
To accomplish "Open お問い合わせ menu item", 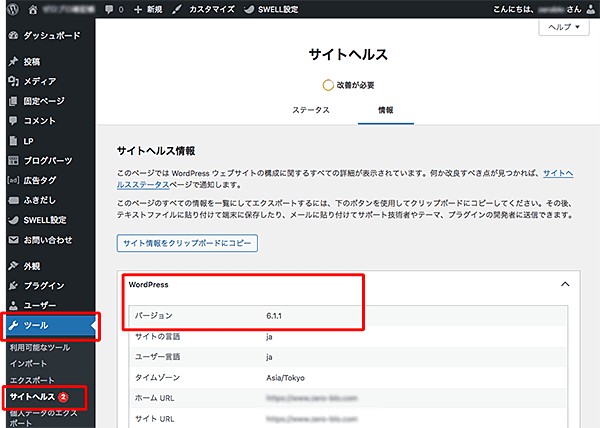I will pos(48,240).
